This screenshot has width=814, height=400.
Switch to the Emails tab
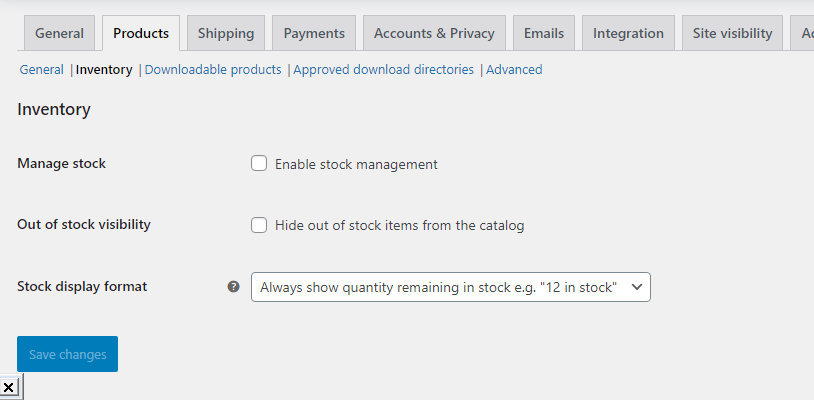544,33
